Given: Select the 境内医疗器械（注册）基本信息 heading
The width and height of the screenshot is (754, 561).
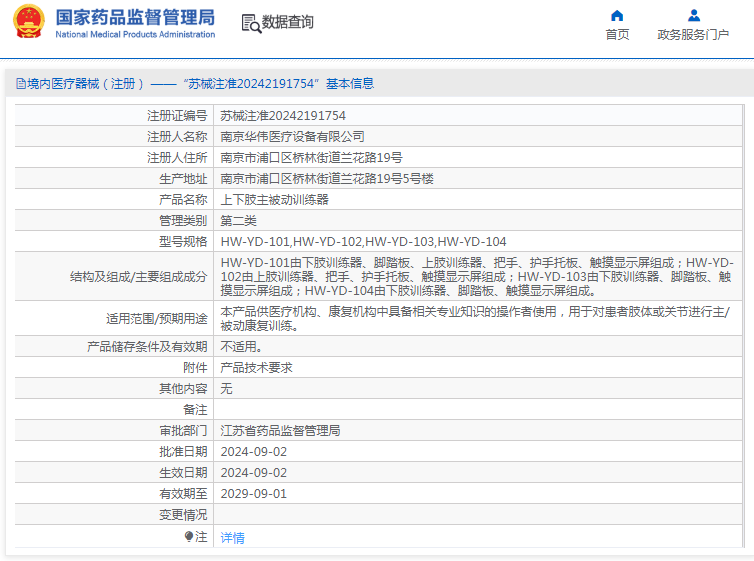Looking at the screenshot, I should tap(195, 84).
